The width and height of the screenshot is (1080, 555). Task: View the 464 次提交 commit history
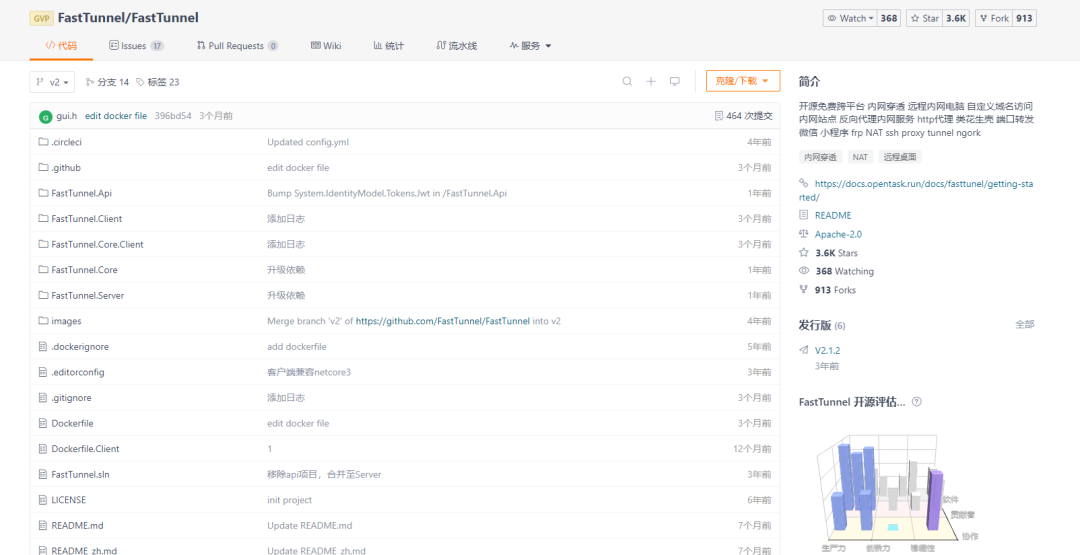743,116
